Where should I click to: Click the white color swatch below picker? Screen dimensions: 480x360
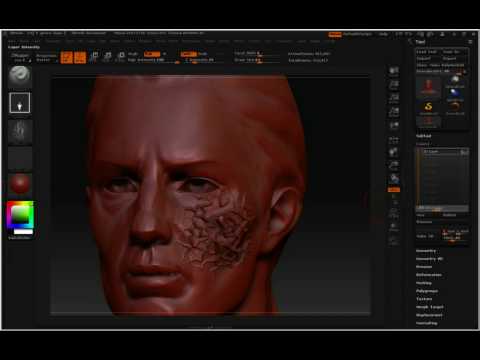click(x=23, y=232)
